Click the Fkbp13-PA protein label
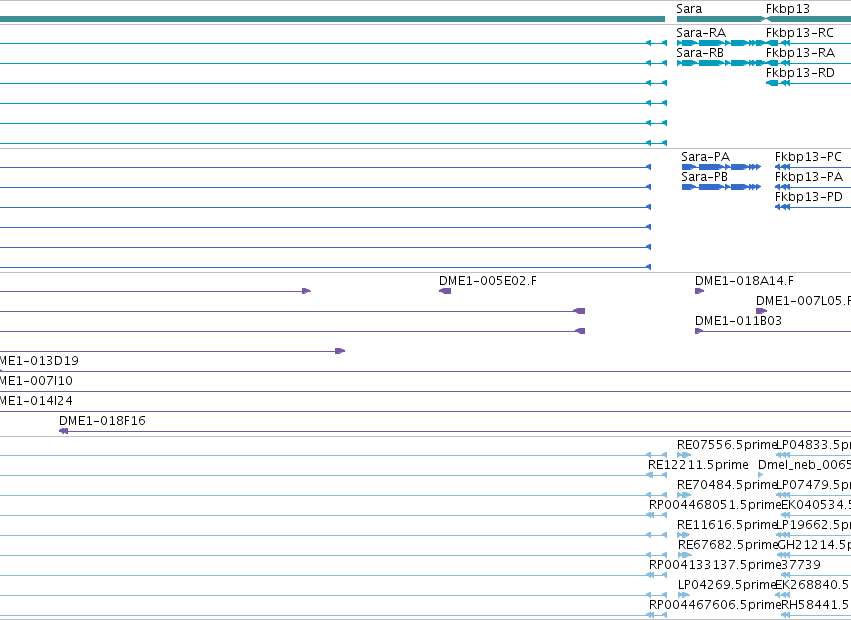 (x=809, y=177)
